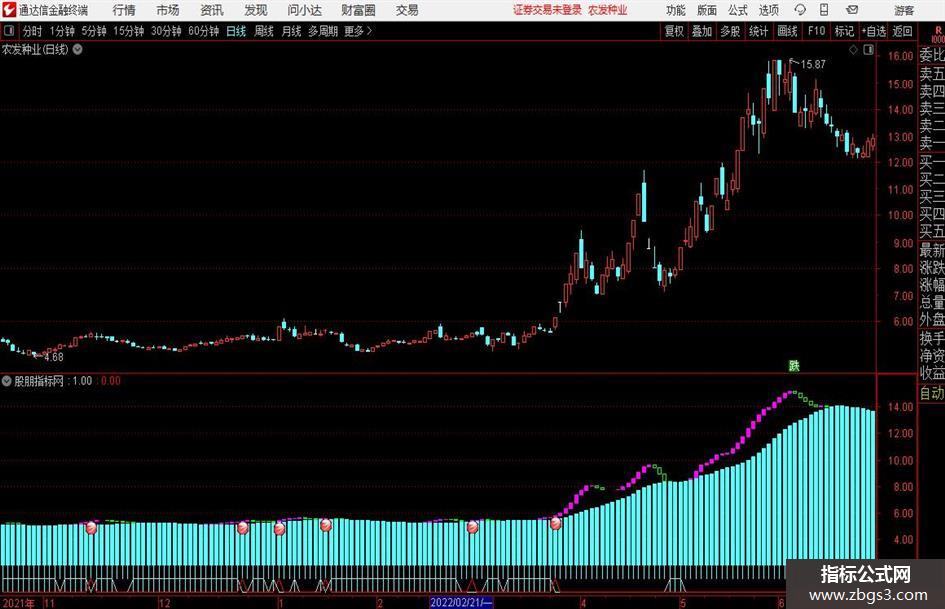Add stock via +自选 button

coord(873,31)
